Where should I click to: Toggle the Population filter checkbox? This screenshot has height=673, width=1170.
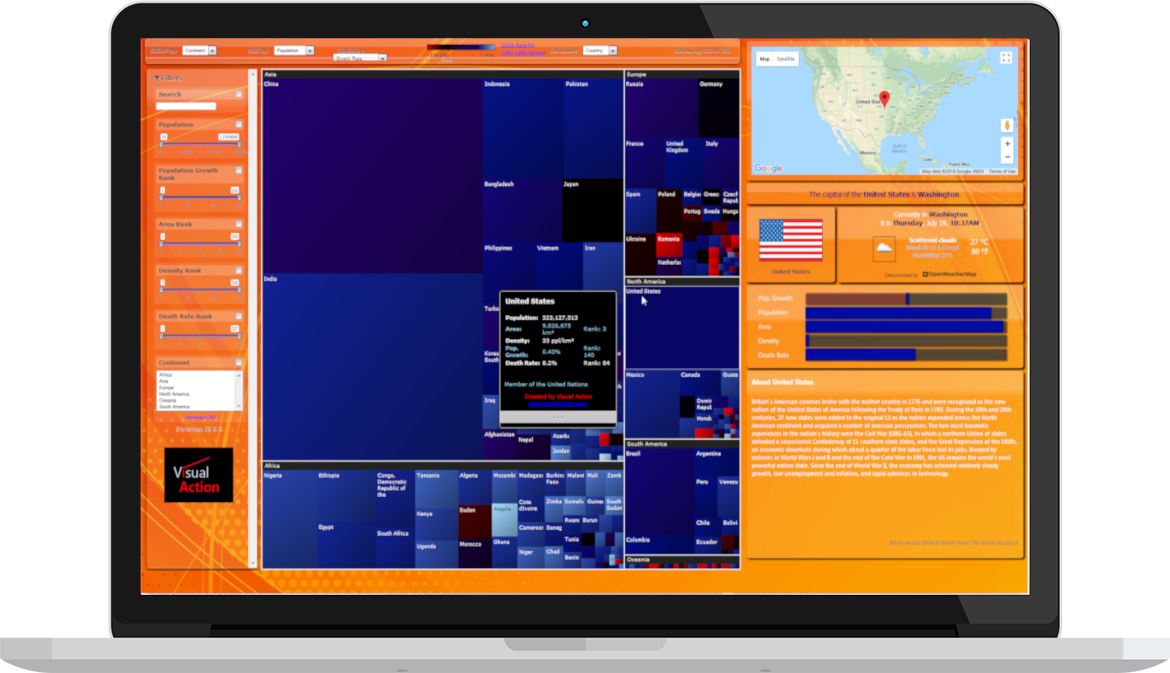(239, 125)
